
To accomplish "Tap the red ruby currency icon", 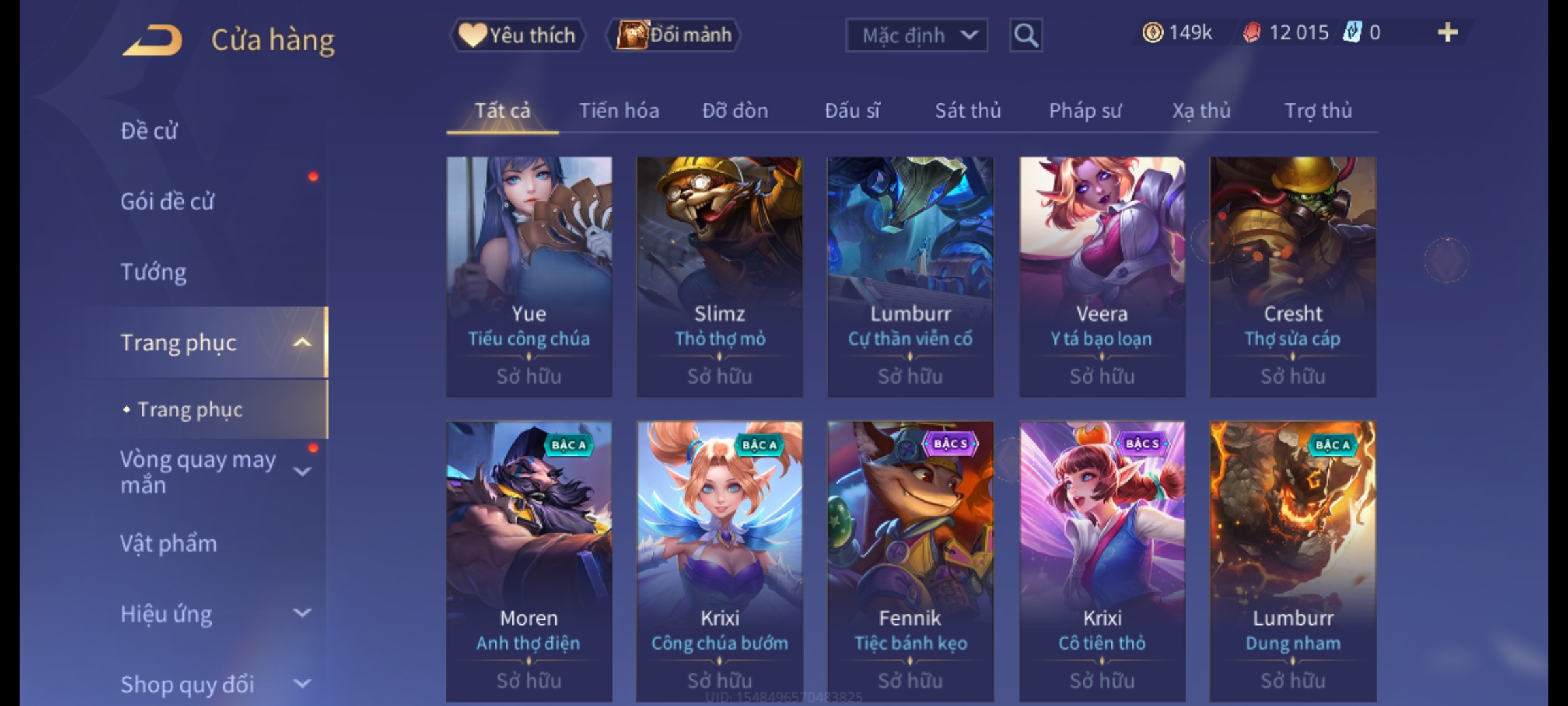I will 1251,33.
